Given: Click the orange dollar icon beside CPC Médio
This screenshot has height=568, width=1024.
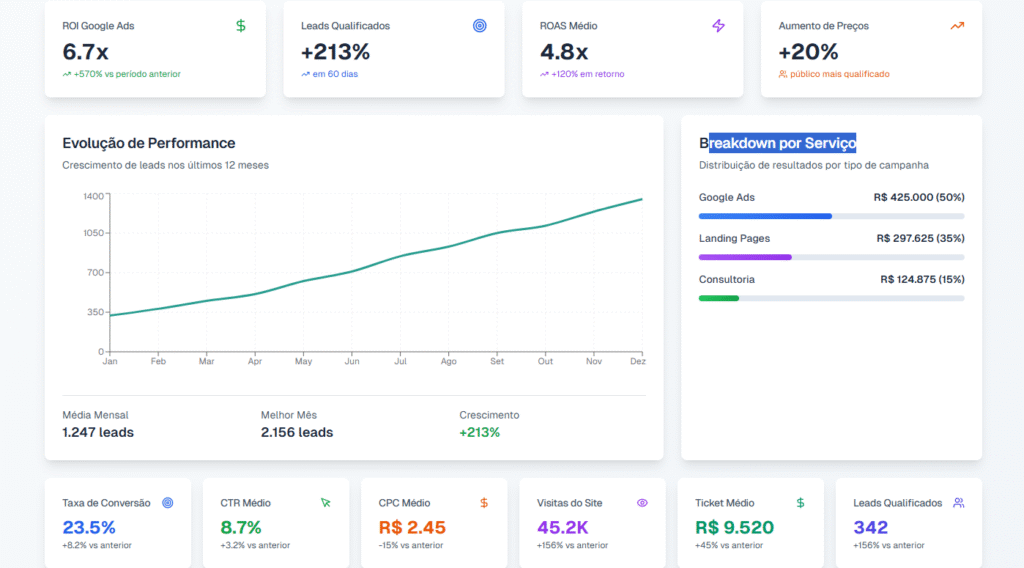Looking at the screenshot, I should [484, 503].
